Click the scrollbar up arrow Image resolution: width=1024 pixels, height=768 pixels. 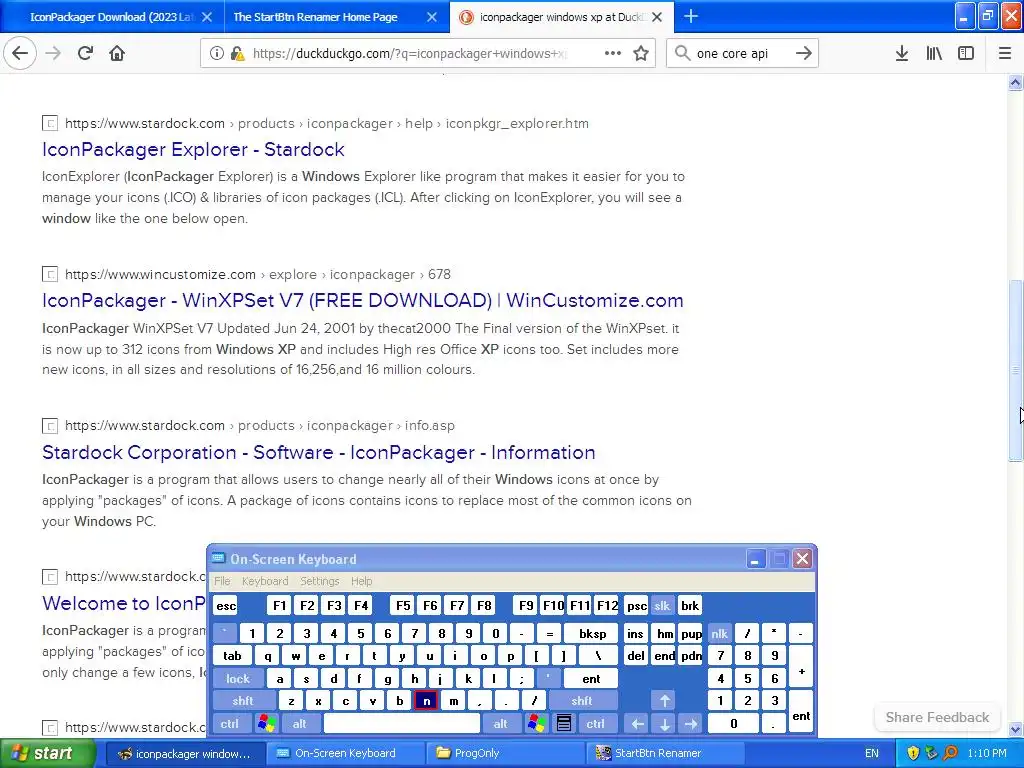click(1015, 82)
